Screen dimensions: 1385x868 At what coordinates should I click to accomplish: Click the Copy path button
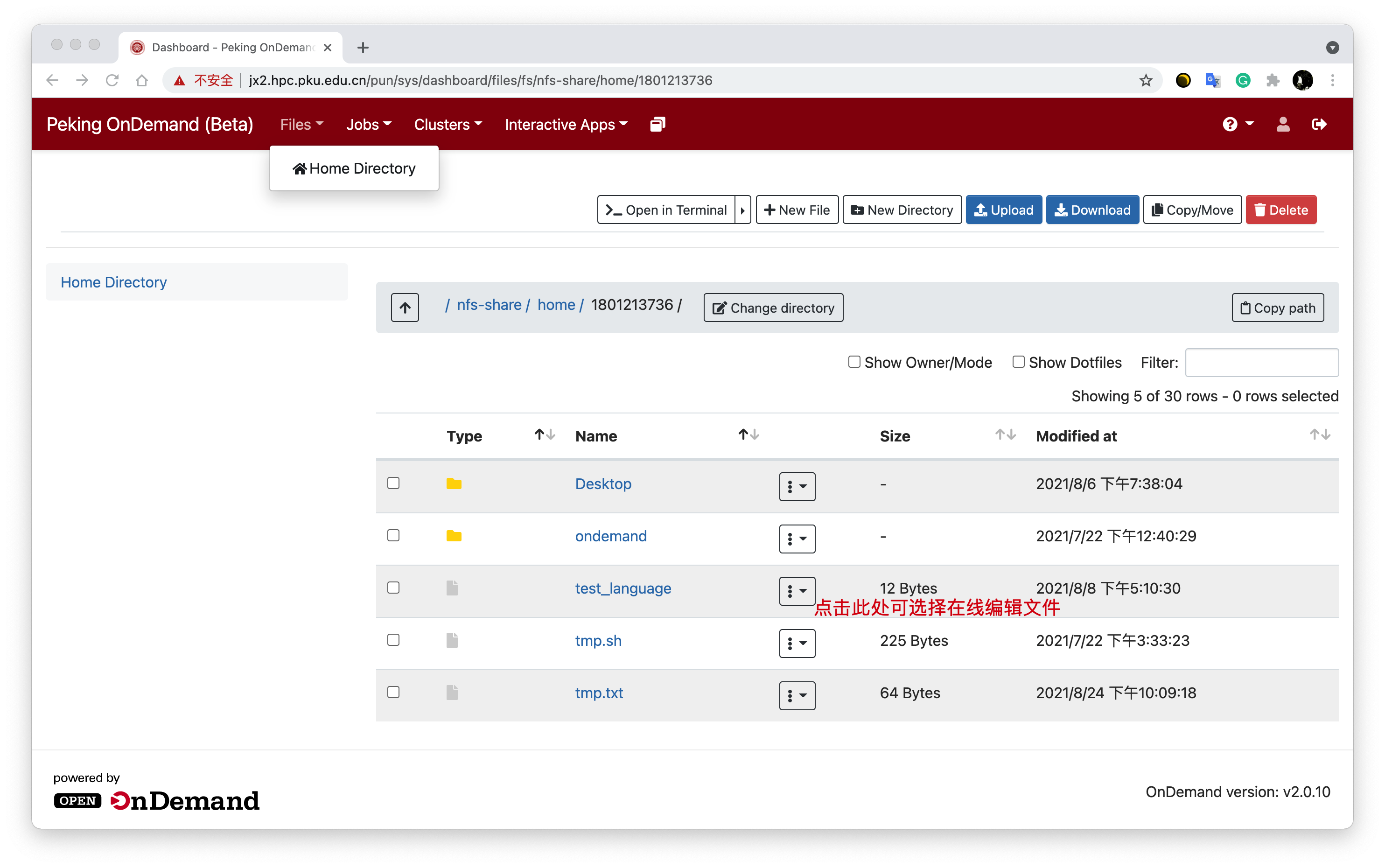[1277, 308]
